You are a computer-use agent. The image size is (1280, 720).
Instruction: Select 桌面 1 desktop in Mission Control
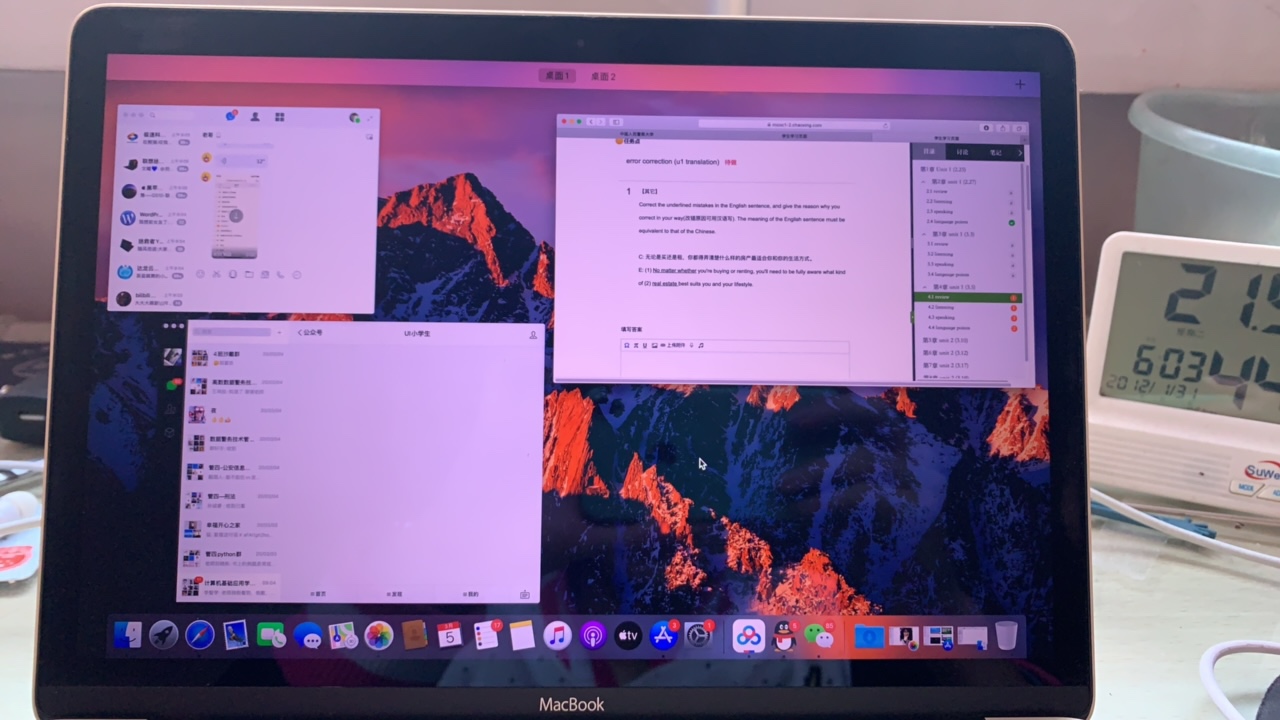tap(558, 76)
